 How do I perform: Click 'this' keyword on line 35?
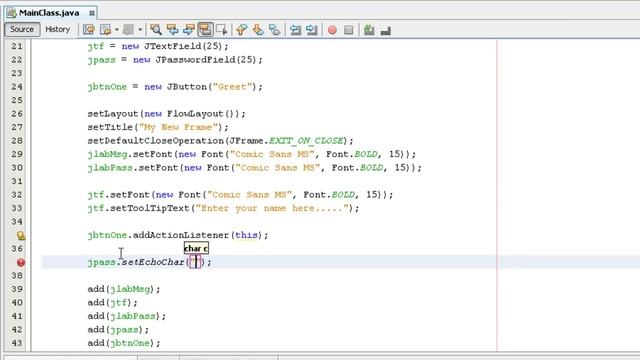(x=247, y=235)
